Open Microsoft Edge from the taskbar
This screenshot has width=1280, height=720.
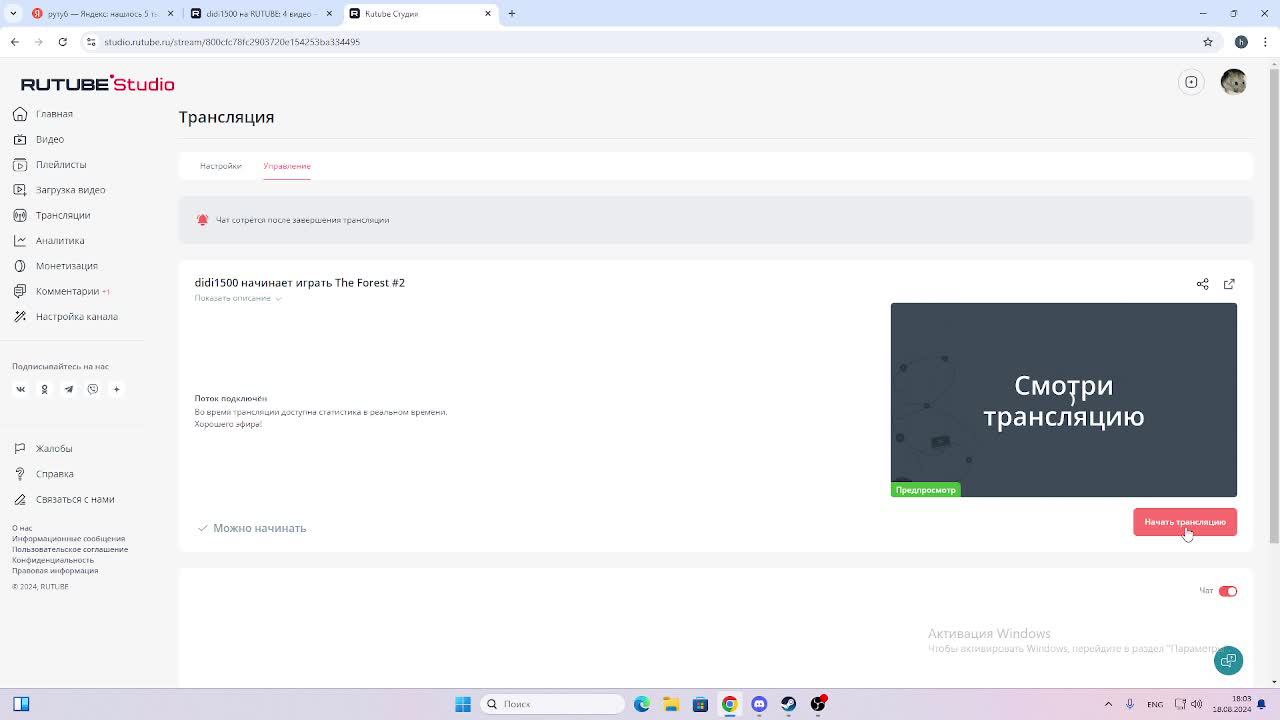pyautogui.click(x=642, y=704)
